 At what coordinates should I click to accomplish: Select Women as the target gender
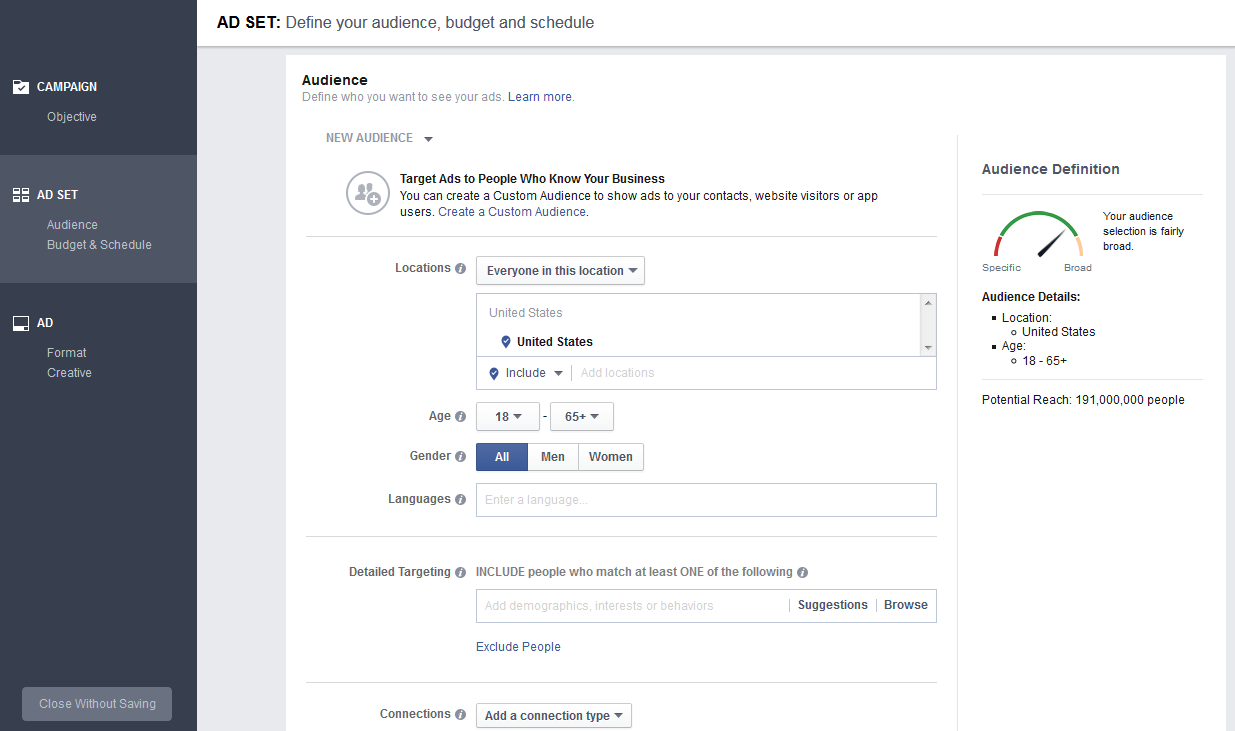click(610, 457)
